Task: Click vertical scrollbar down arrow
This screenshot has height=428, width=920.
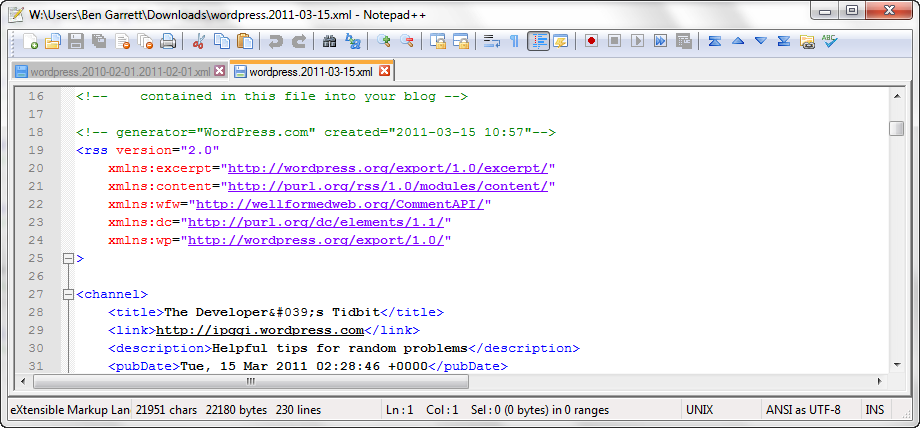Action: tap(897, 365)
